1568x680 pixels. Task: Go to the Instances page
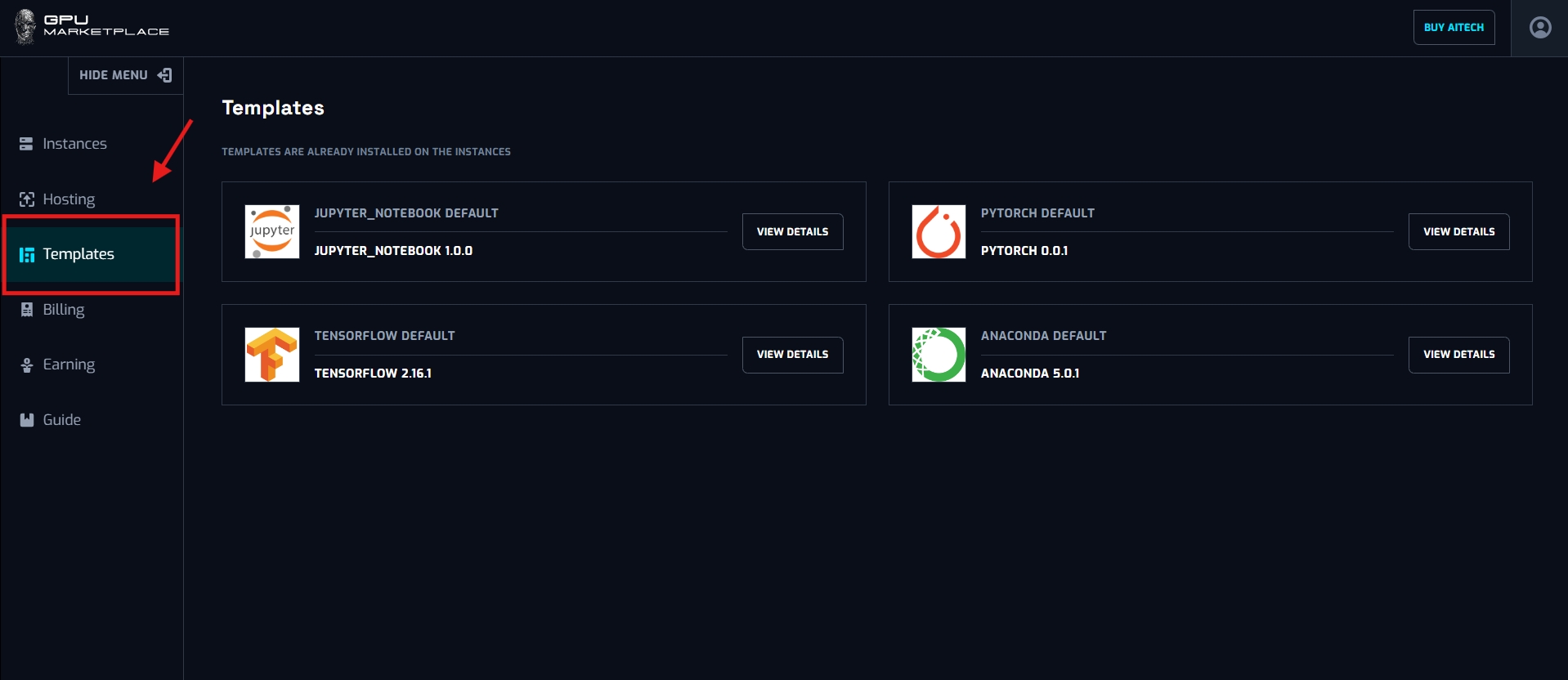(x=74, y=144)
